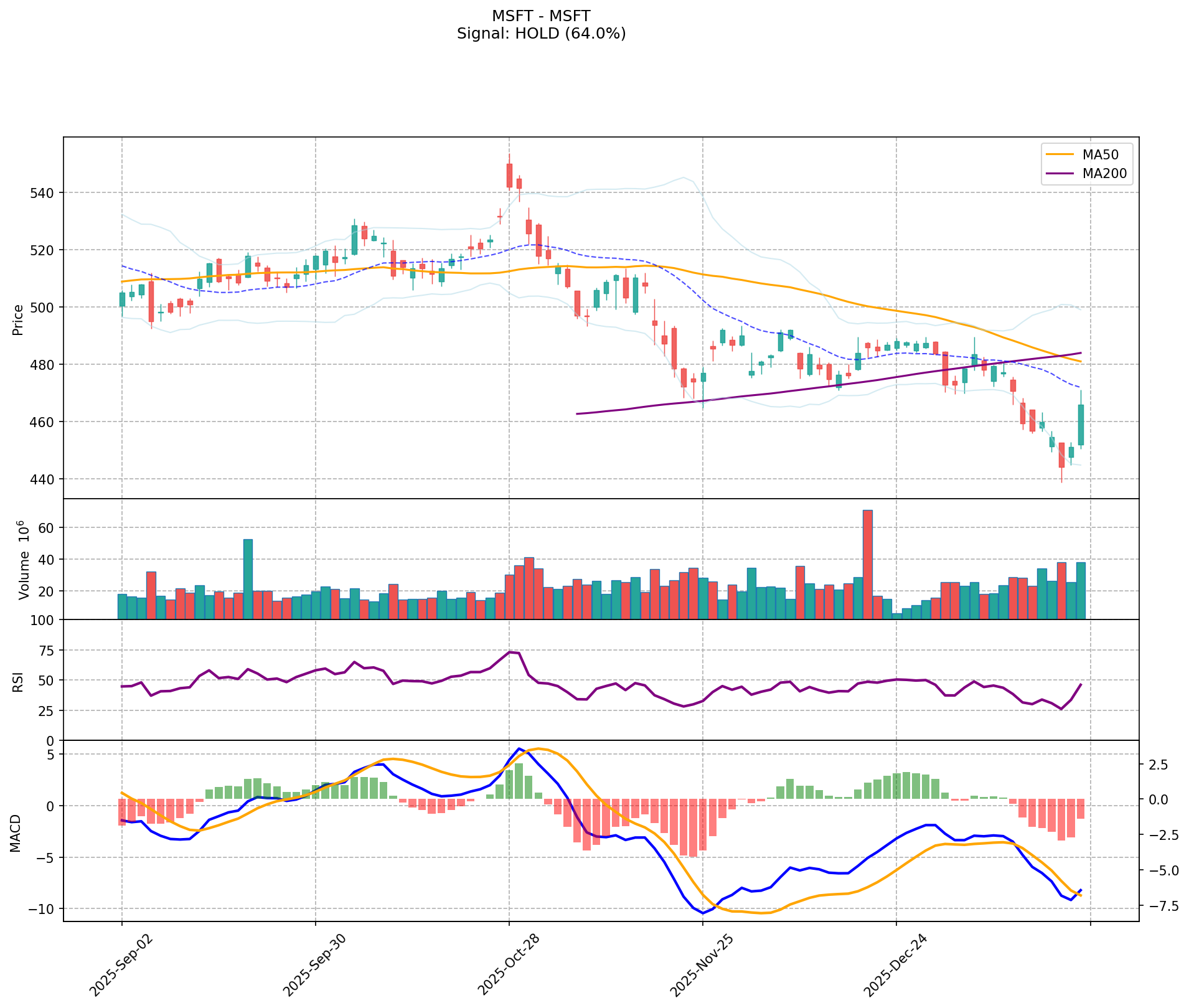Viewport: 1189px width, 1008px height.
Task: Click the RSI axis label
Action: [18, 680]
